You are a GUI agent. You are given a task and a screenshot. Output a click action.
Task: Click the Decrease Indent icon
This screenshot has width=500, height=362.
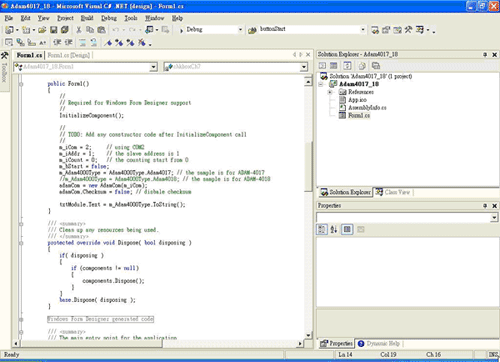pos(57,42)
